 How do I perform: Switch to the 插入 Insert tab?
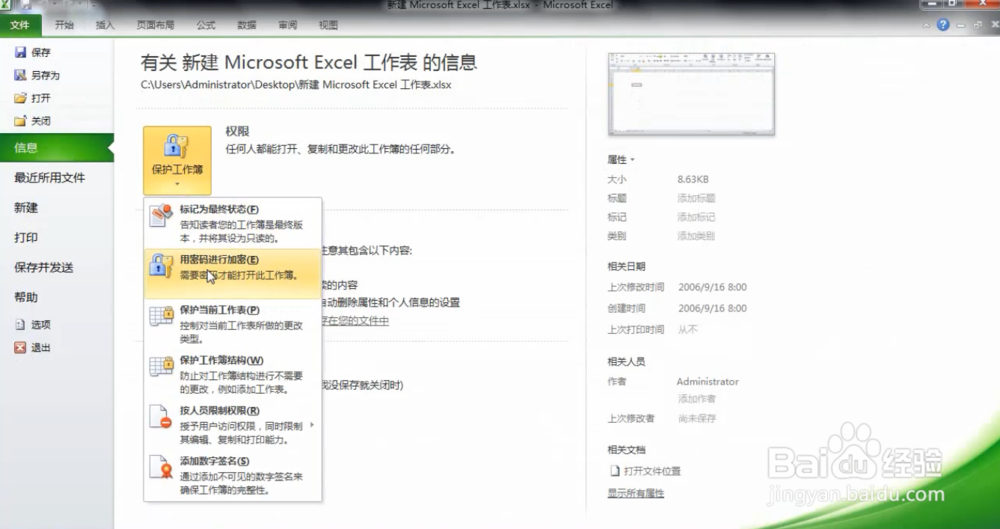105,26
